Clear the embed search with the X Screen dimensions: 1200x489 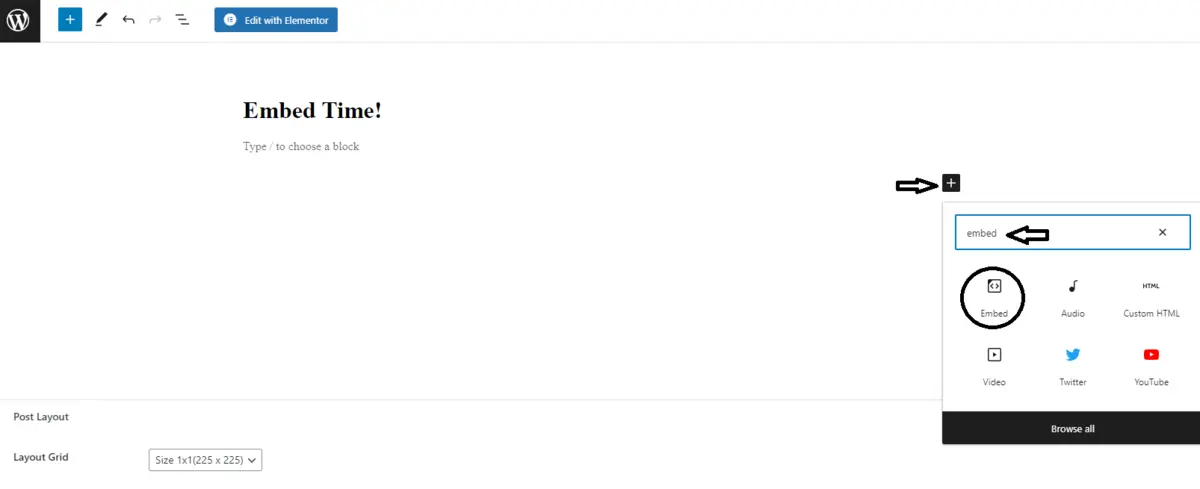[x=1162, y=232]
